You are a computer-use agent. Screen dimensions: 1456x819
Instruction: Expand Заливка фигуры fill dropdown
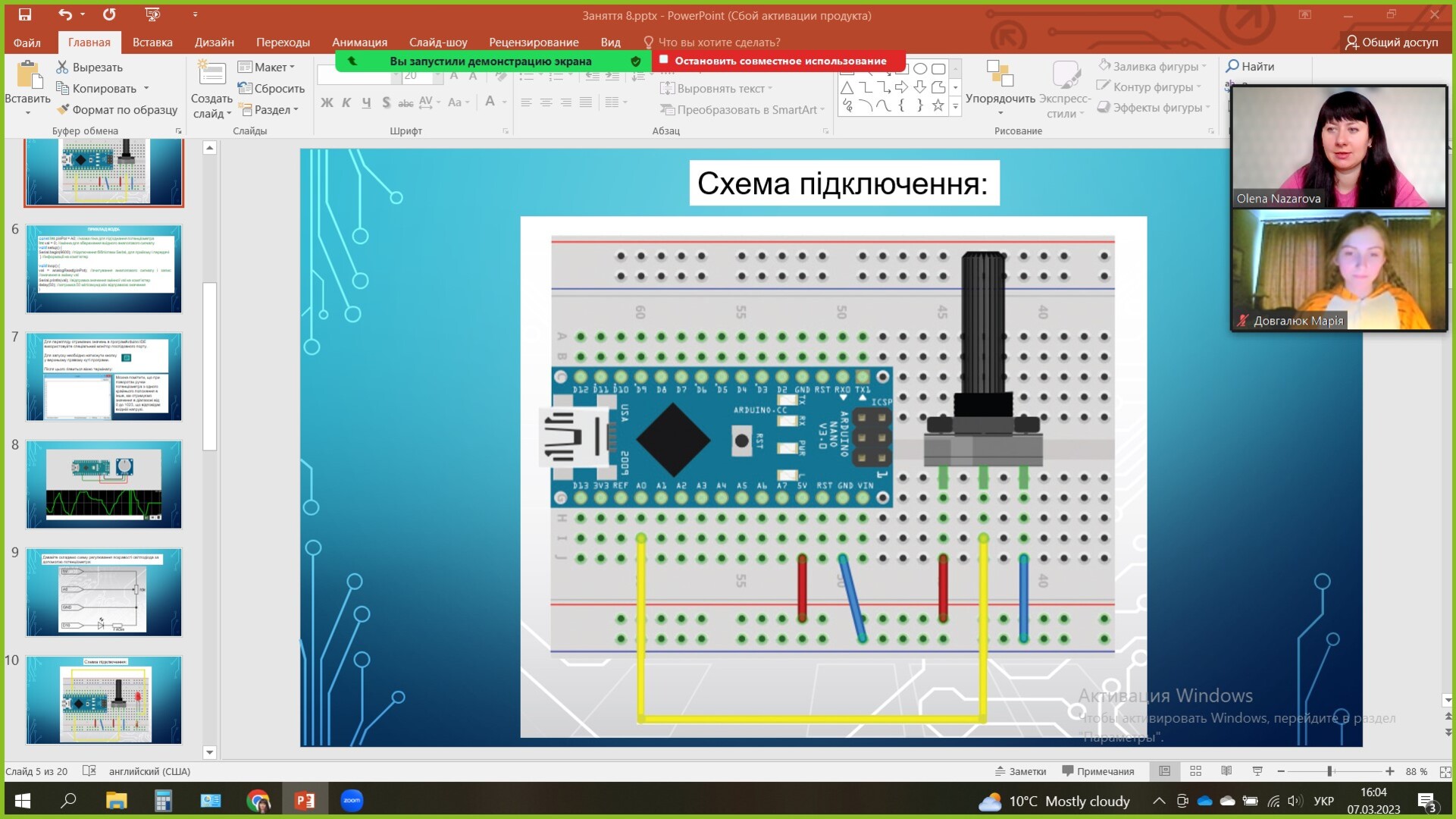coord(1203,67)
